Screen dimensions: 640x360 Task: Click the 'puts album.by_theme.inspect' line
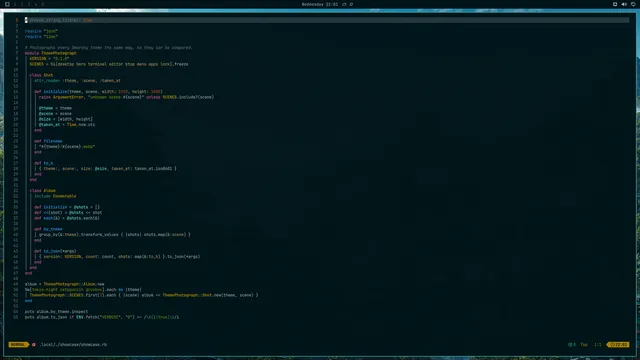tap(56, 311)
